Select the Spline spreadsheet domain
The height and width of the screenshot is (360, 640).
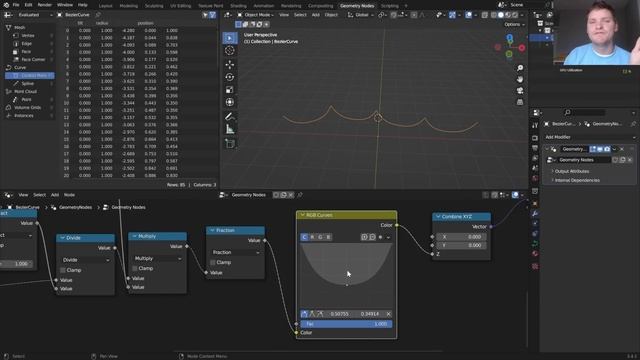point(28,83)
